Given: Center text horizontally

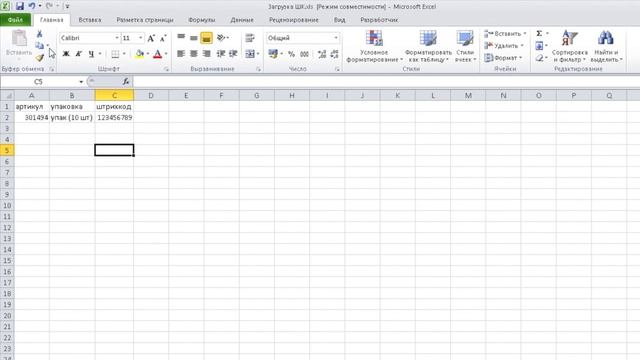Looking at the screenshot, I should 193,54.
